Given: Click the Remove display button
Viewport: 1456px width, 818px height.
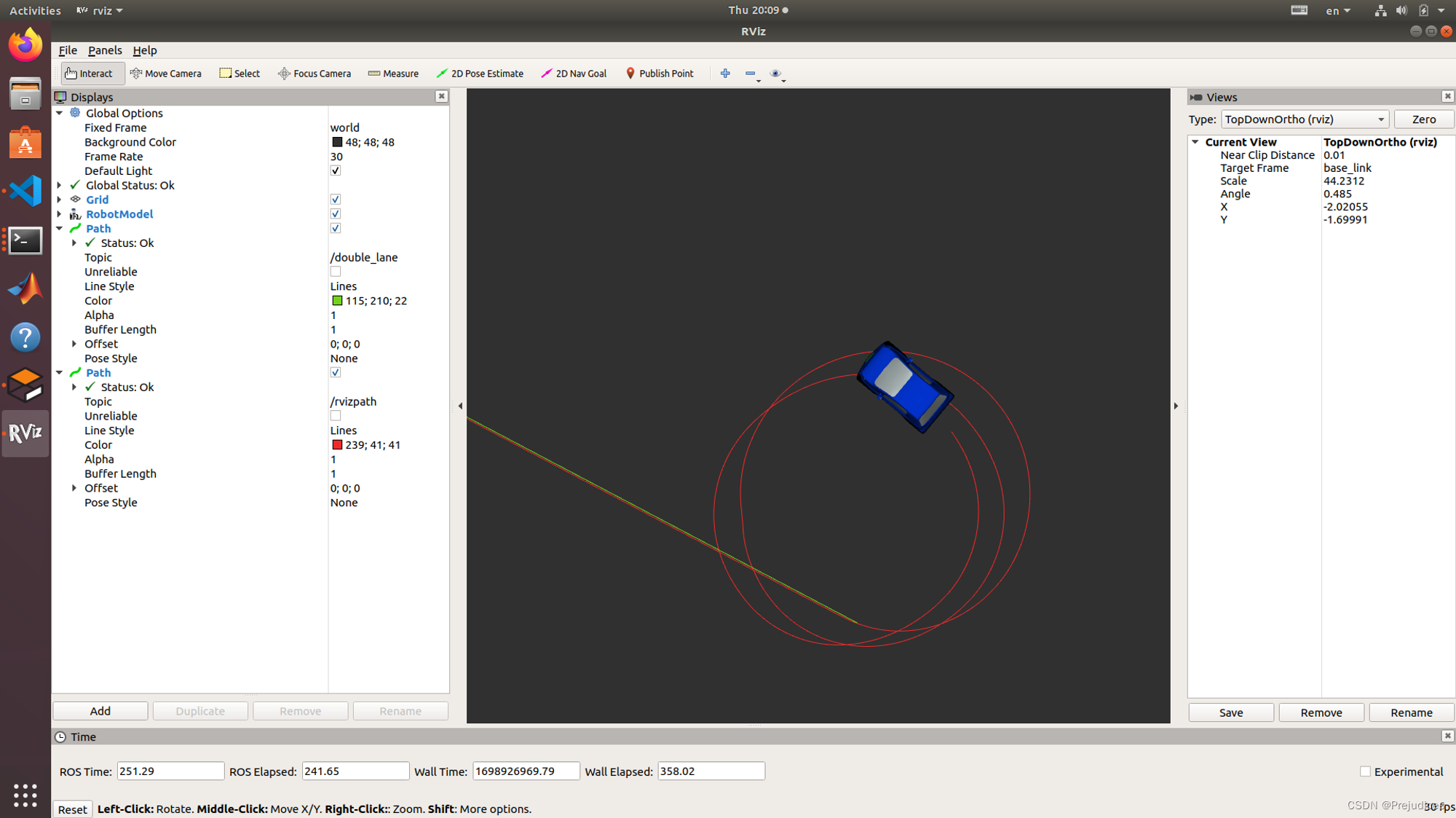Looking at the screenshot, I should 299,711.
